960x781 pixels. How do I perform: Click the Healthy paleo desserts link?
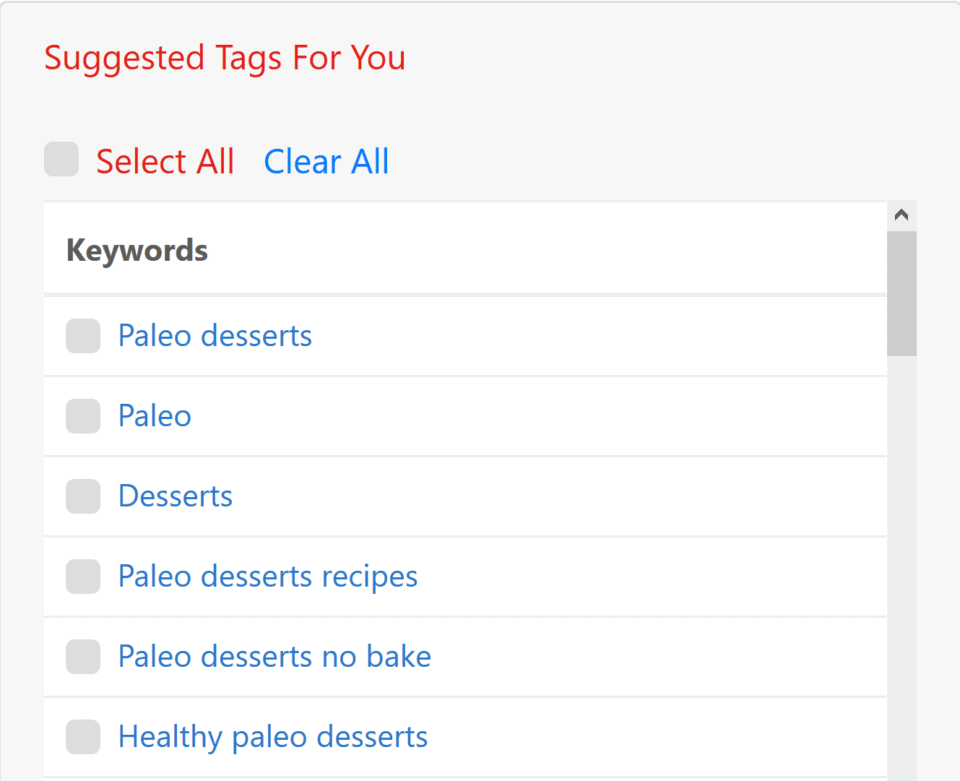pos(272,737)
